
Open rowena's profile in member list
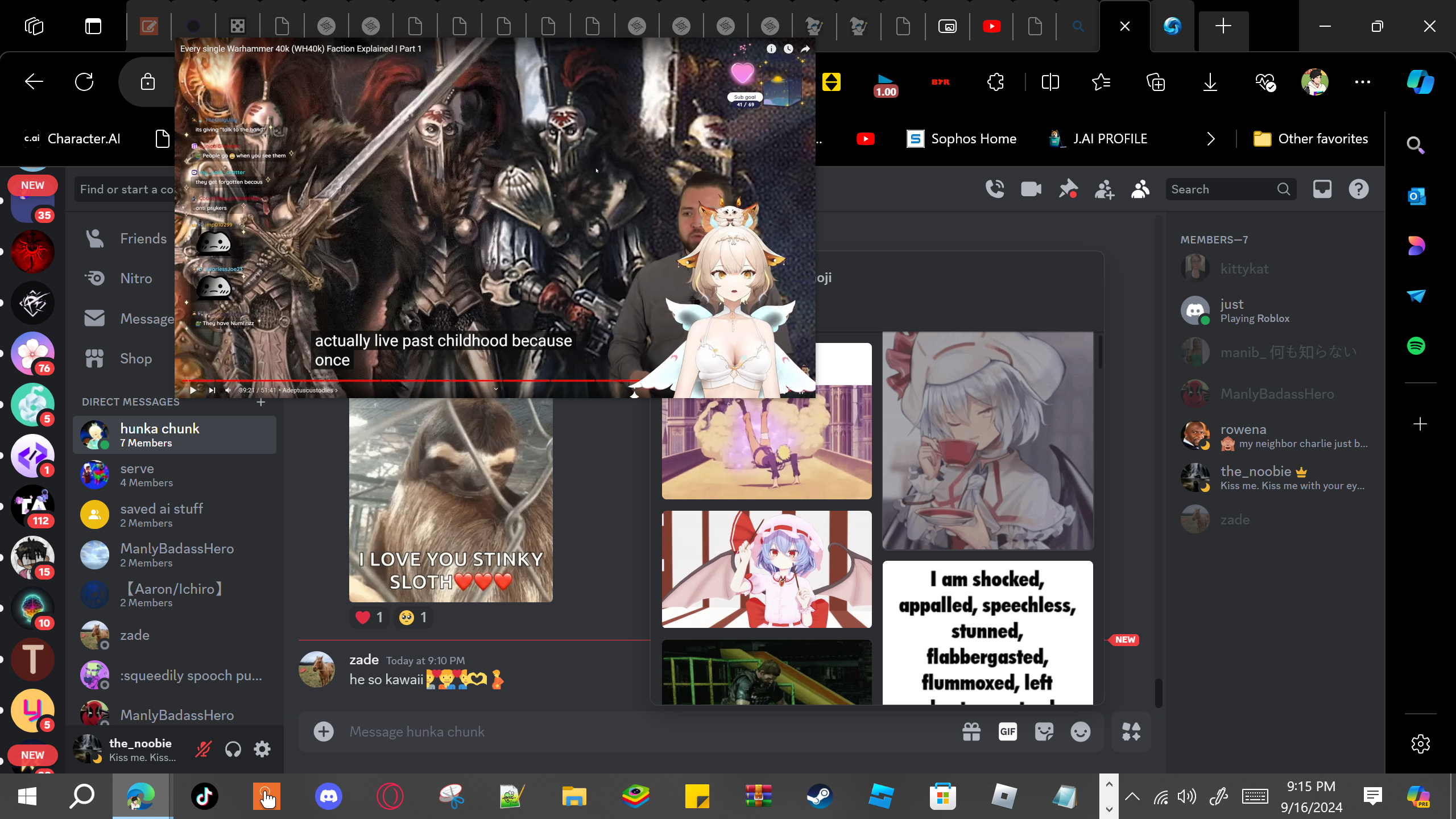[x=1275, y=436]
